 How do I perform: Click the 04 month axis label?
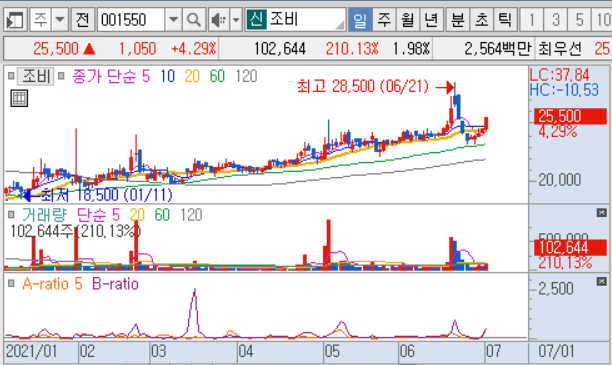point(246,351)
